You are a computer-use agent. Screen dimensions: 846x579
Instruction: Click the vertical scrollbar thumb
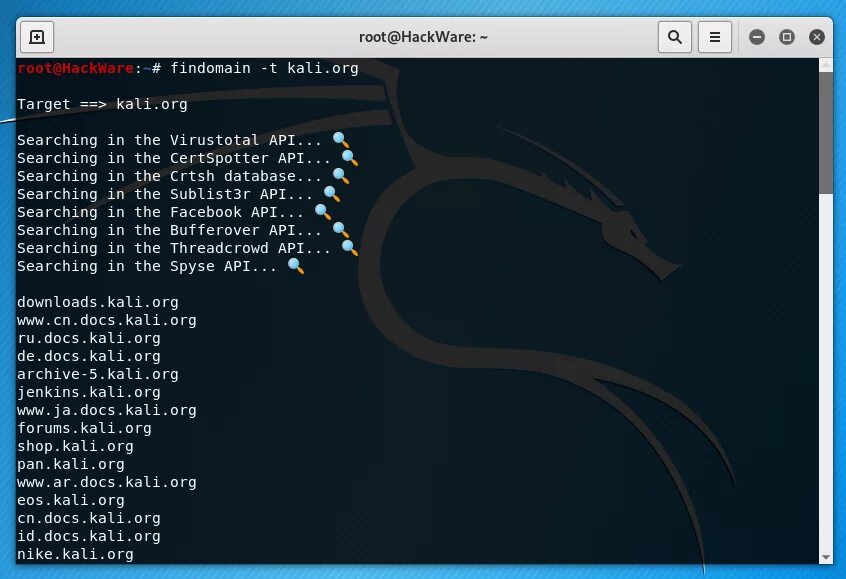click(x=825, y=133)
